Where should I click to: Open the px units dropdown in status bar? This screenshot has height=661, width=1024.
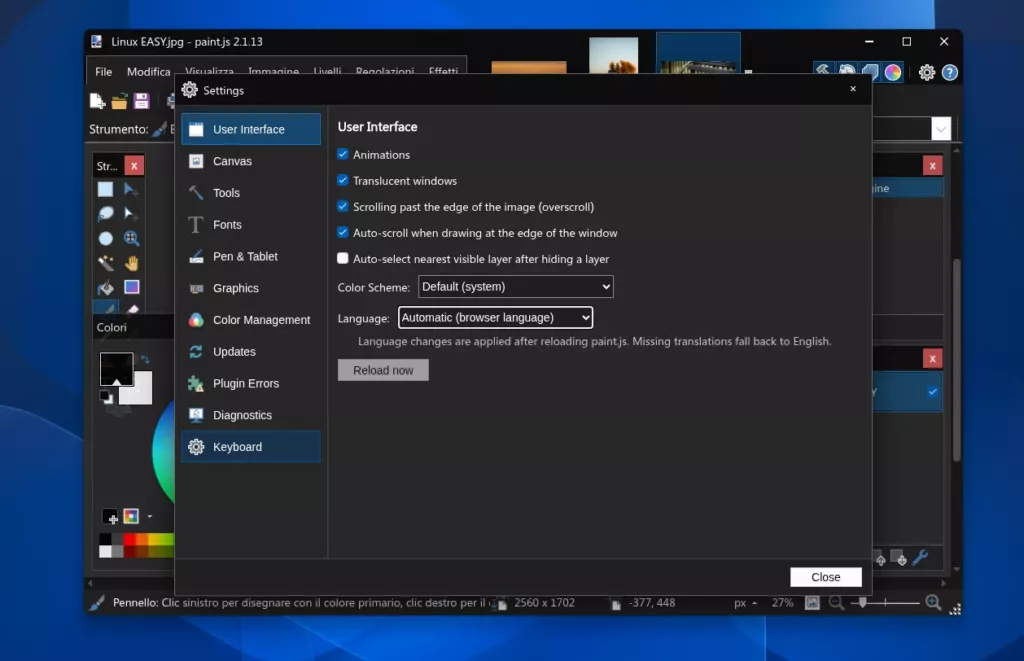(x=745, y=603)
